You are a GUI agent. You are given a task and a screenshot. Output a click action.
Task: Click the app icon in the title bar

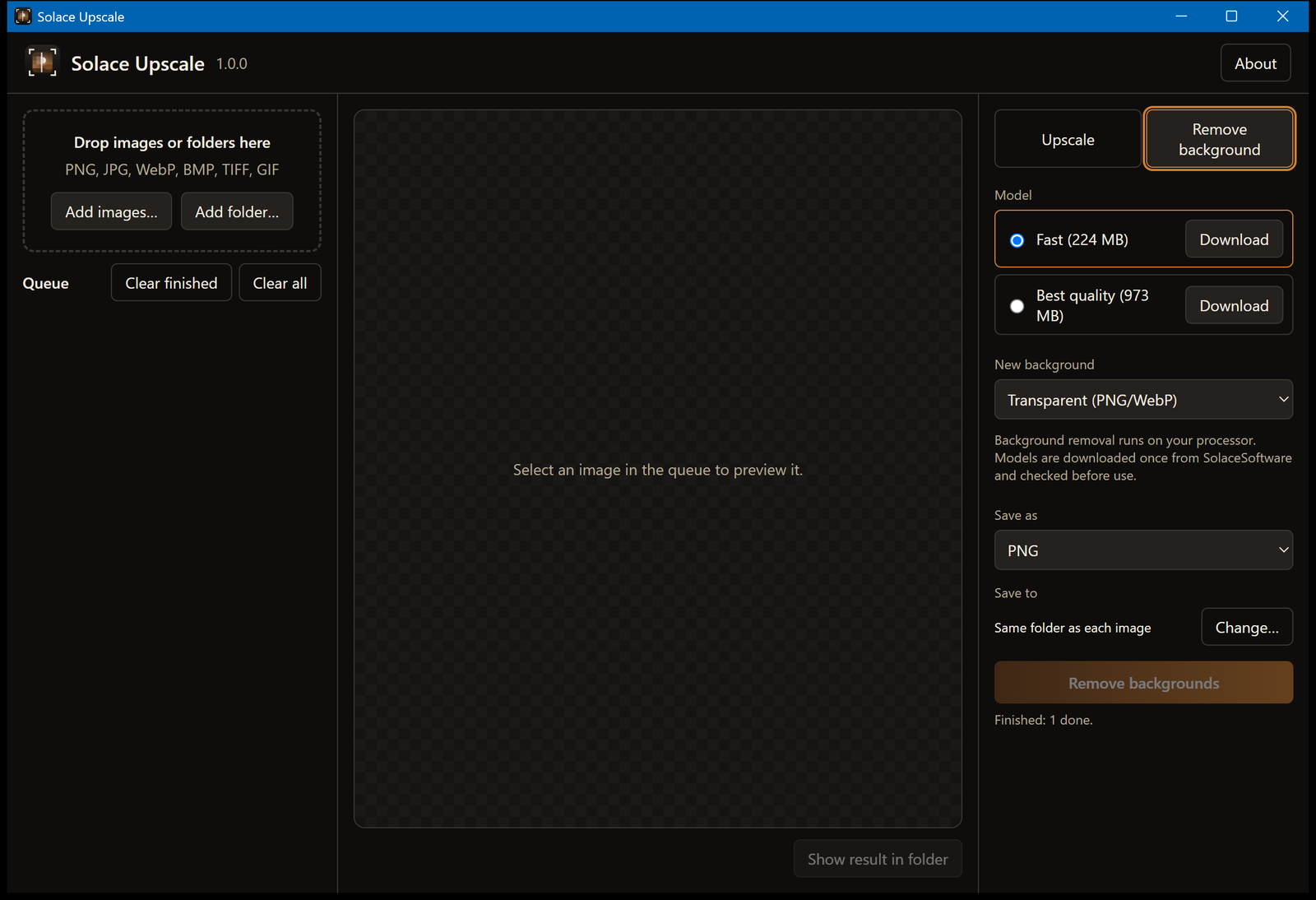click(23, 16)
